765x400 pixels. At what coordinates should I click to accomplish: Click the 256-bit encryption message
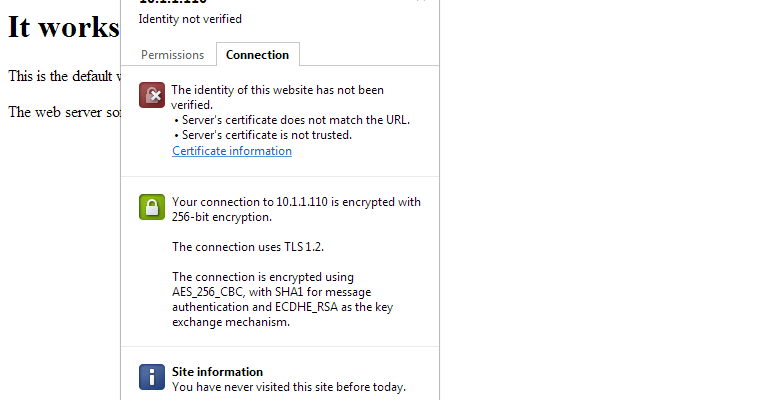tap(296, 209)
